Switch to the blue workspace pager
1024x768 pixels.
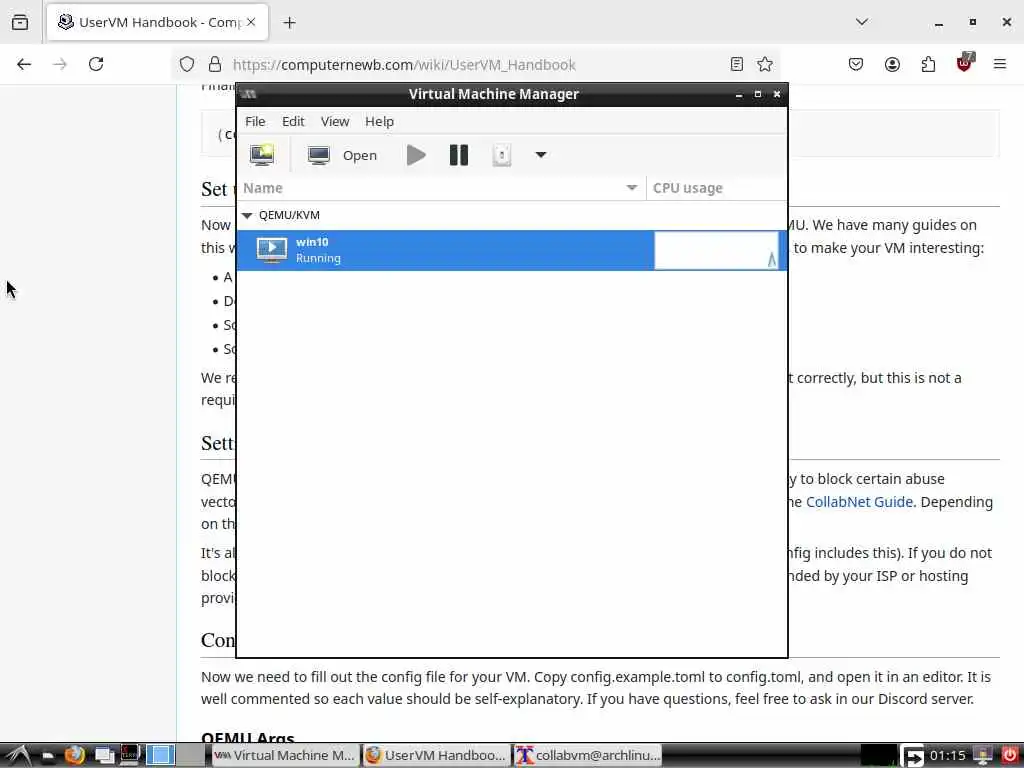tap(160, 755)
